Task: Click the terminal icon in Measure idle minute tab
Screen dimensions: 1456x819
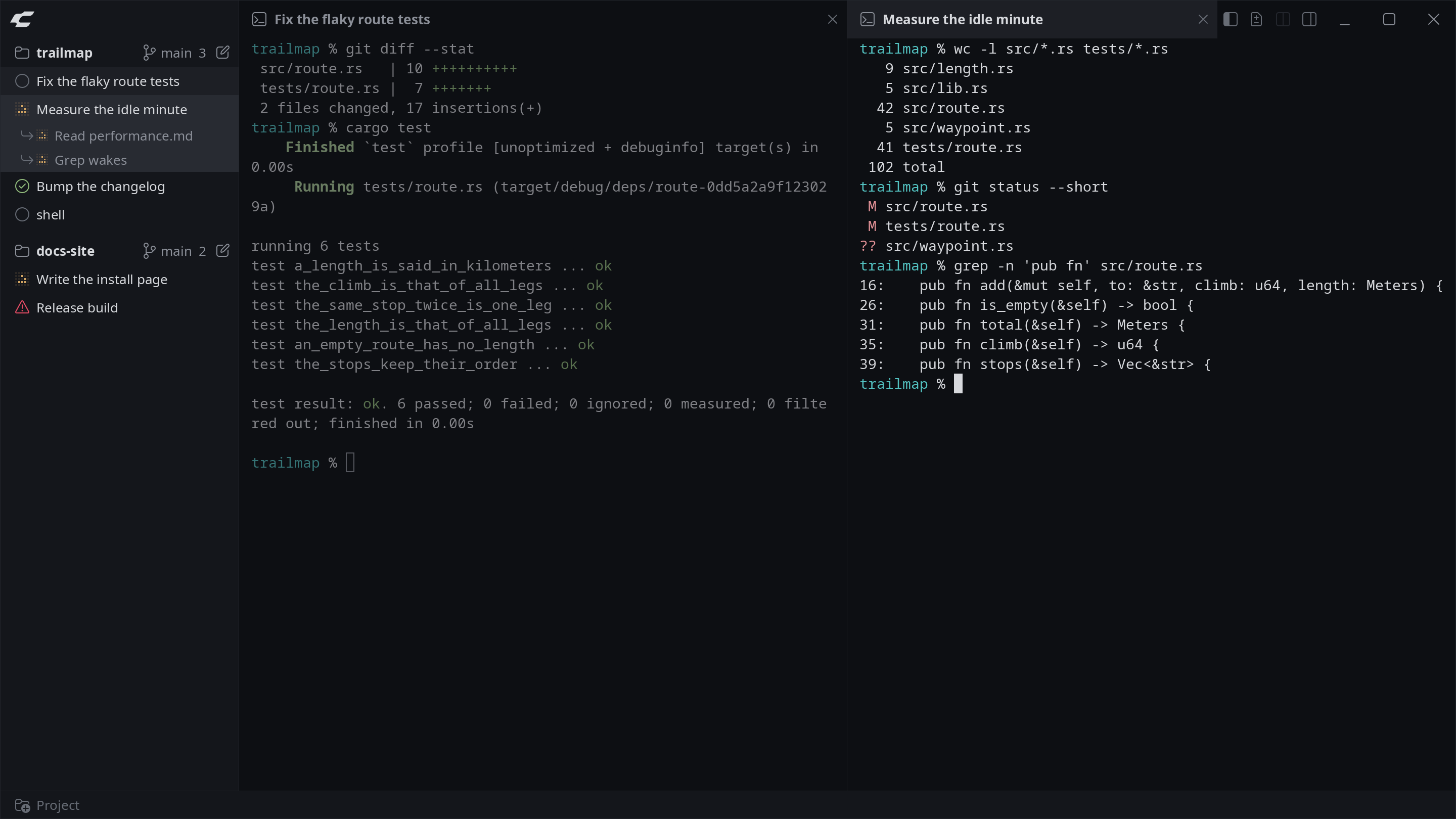Action: 867,19
